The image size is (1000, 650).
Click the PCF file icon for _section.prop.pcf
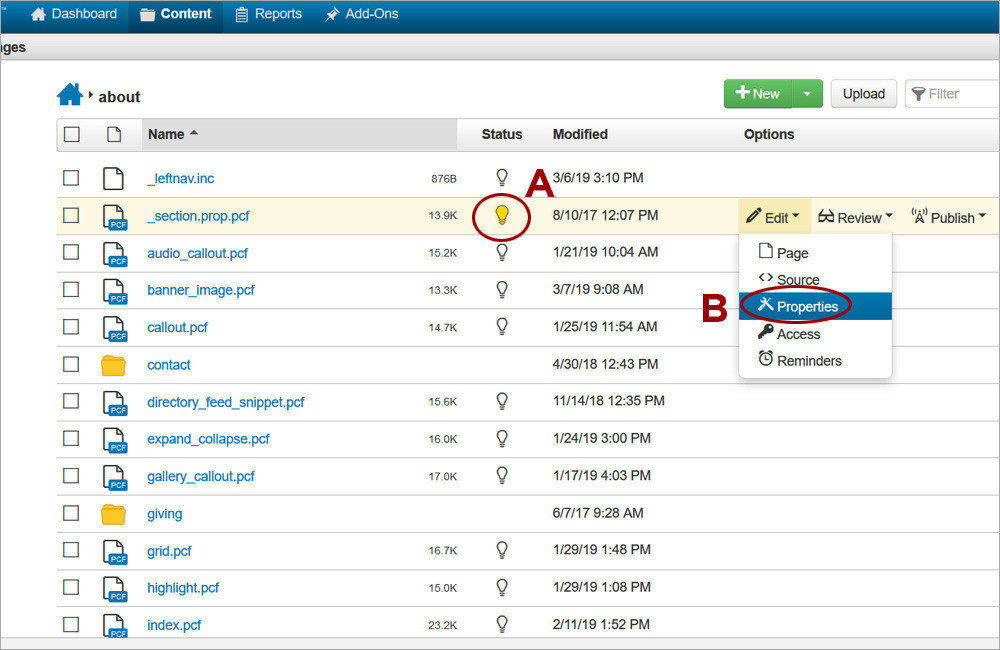pos(115,217)
